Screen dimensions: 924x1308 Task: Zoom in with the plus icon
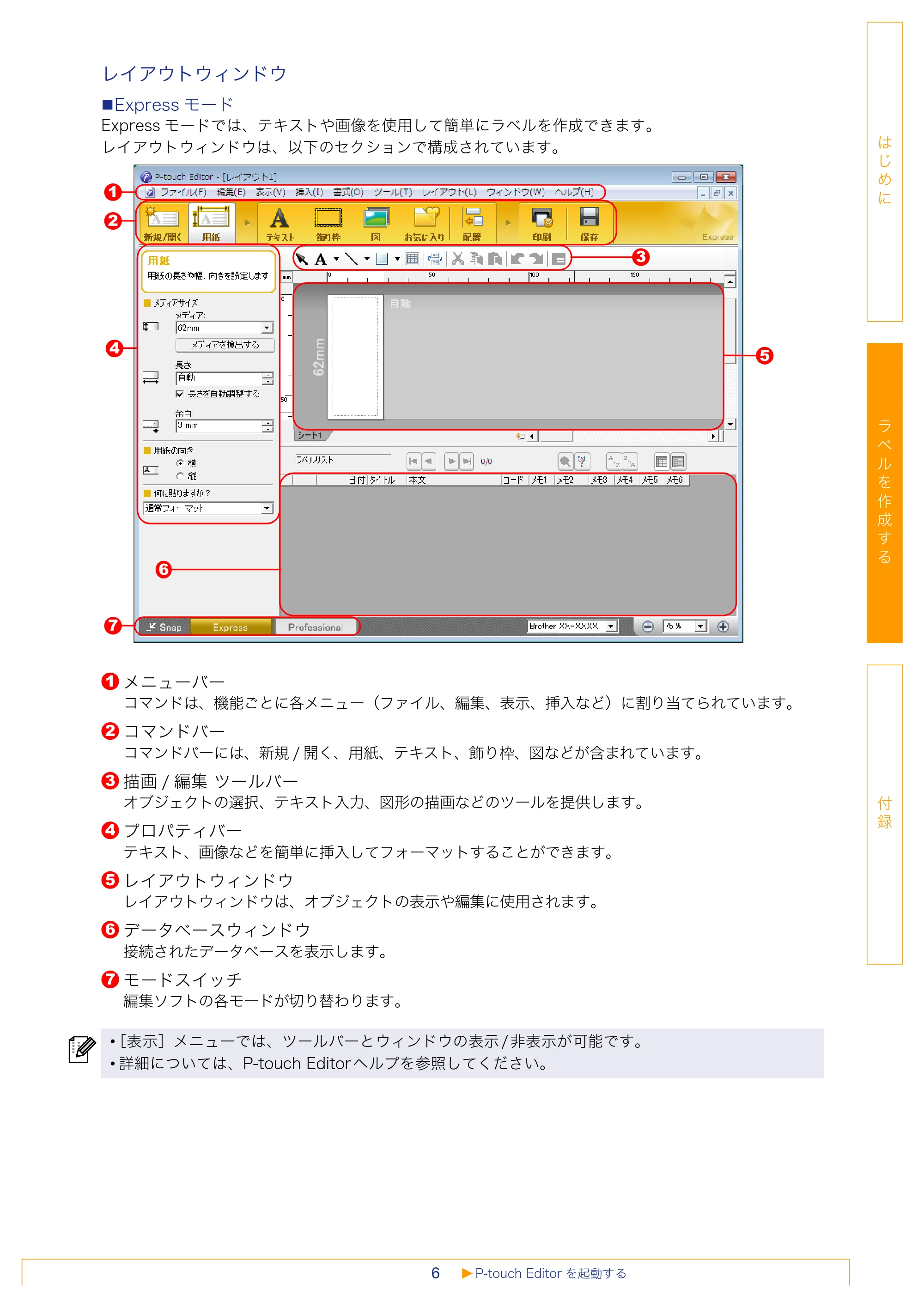pos(723,627)
